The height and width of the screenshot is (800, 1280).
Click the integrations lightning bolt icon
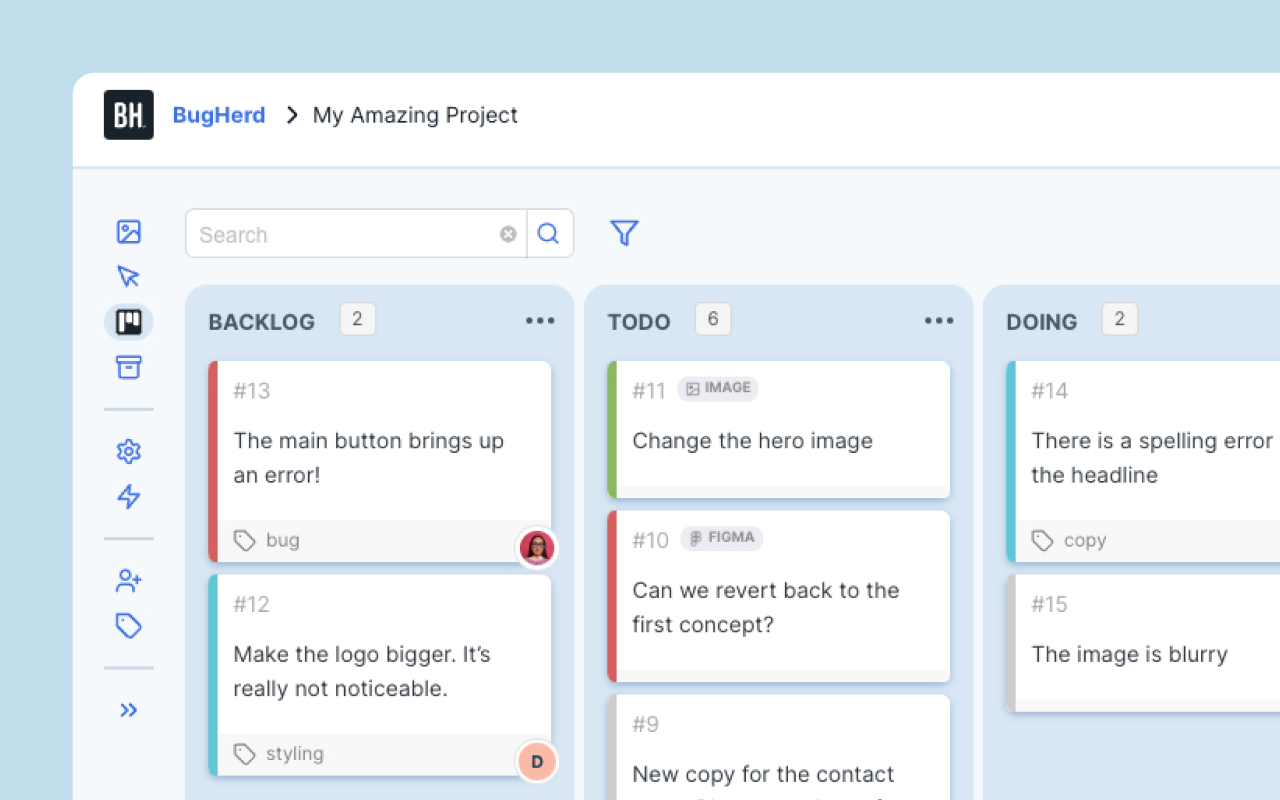pyautogui.click(x=129, y=497)
